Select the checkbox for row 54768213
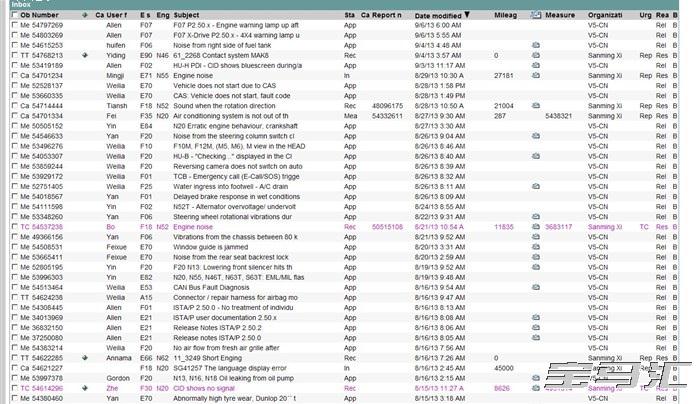Viewport: 700px width, 404px height. (15, 55)
